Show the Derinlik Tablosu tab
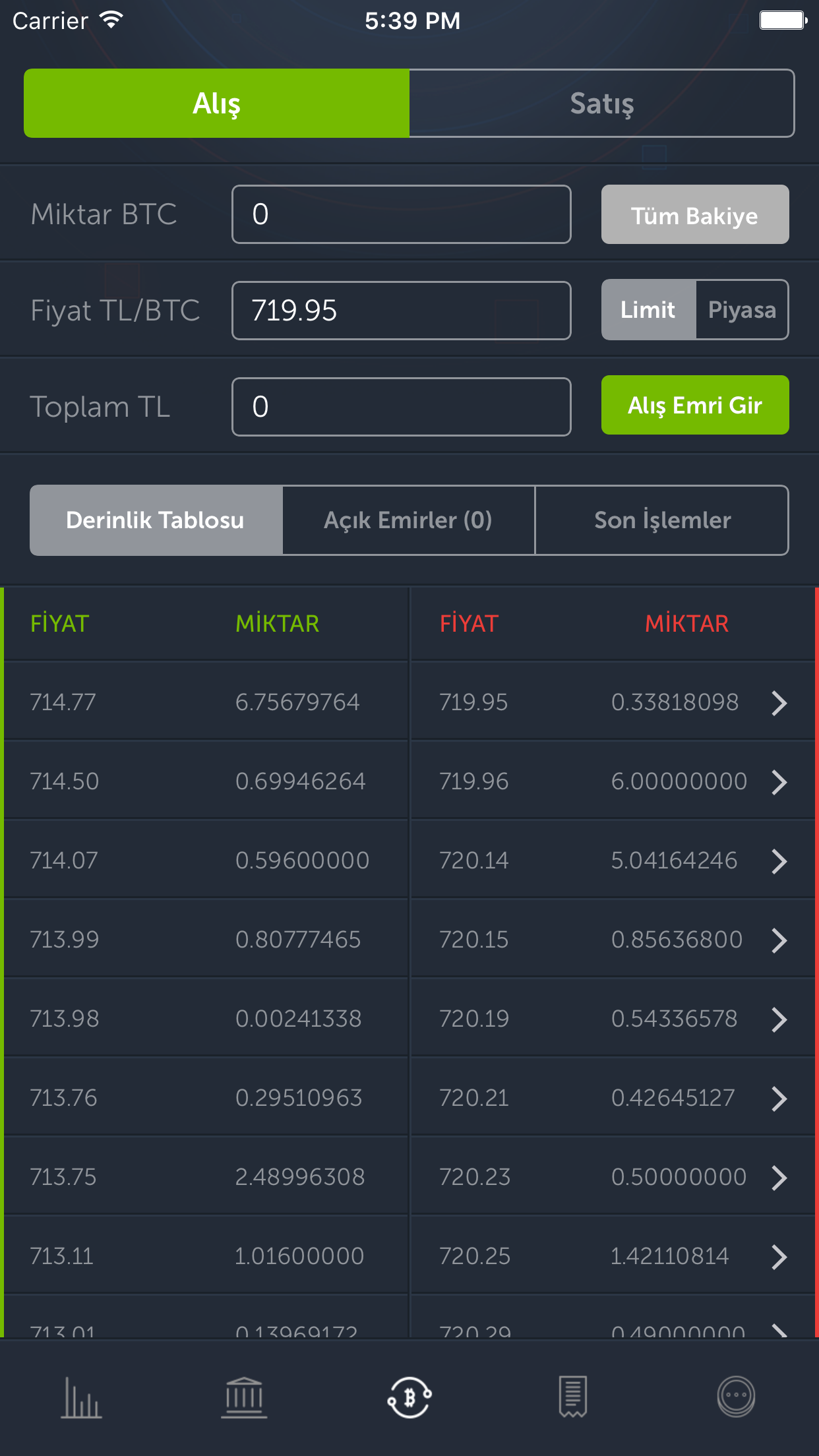Viewport: 819px width, 1456px height. [156, 520]
